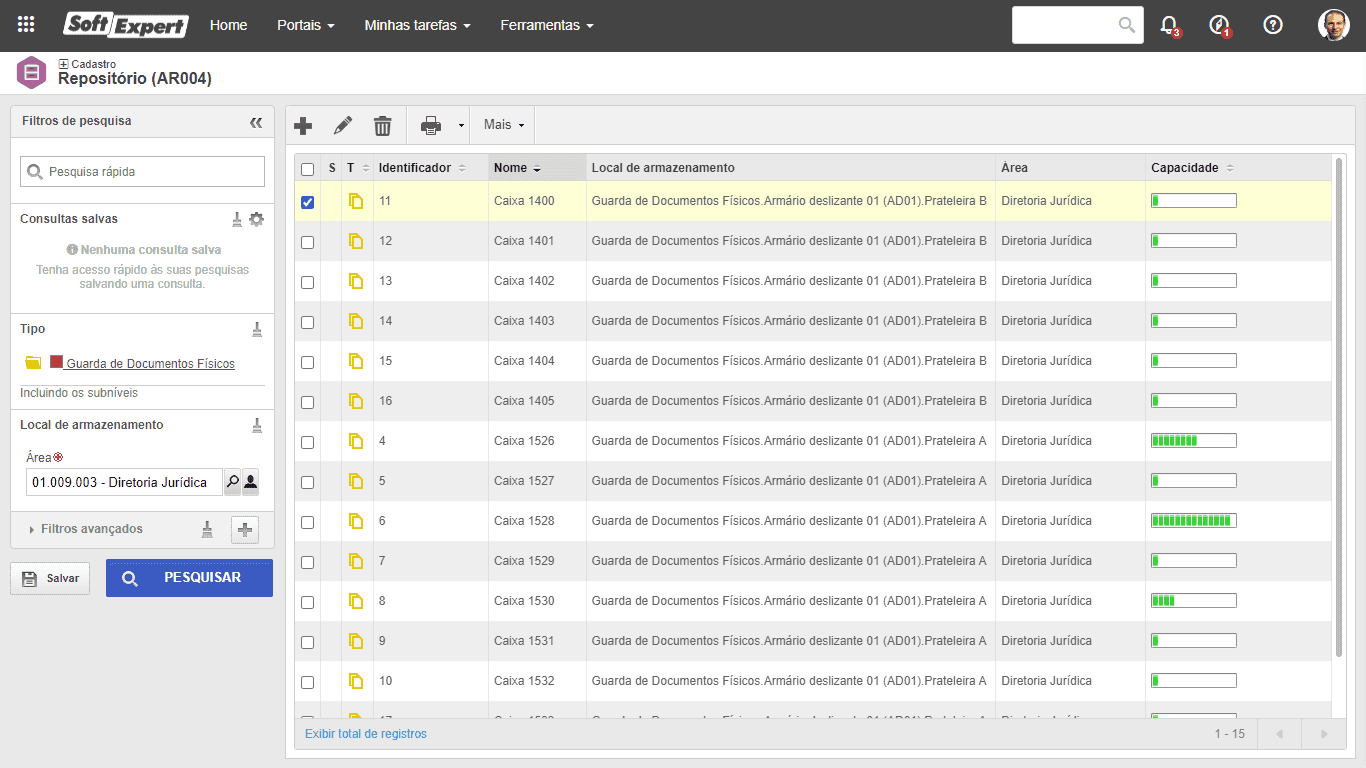Click the PESQUISAR button

click(x=189, y=578)
